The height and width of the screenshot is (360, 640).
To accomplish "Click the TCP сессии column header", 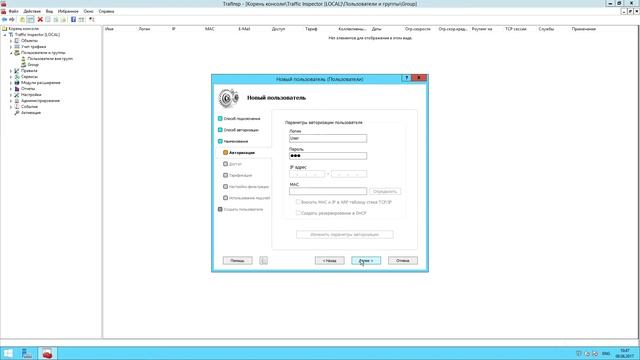I will pos(516,29).
